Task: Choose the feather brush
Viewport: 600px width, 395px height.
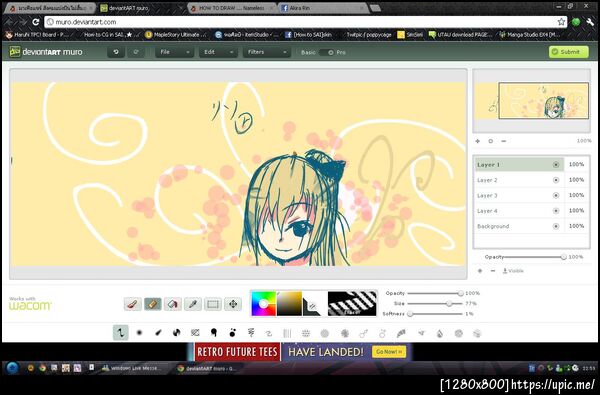Action: 401,333
